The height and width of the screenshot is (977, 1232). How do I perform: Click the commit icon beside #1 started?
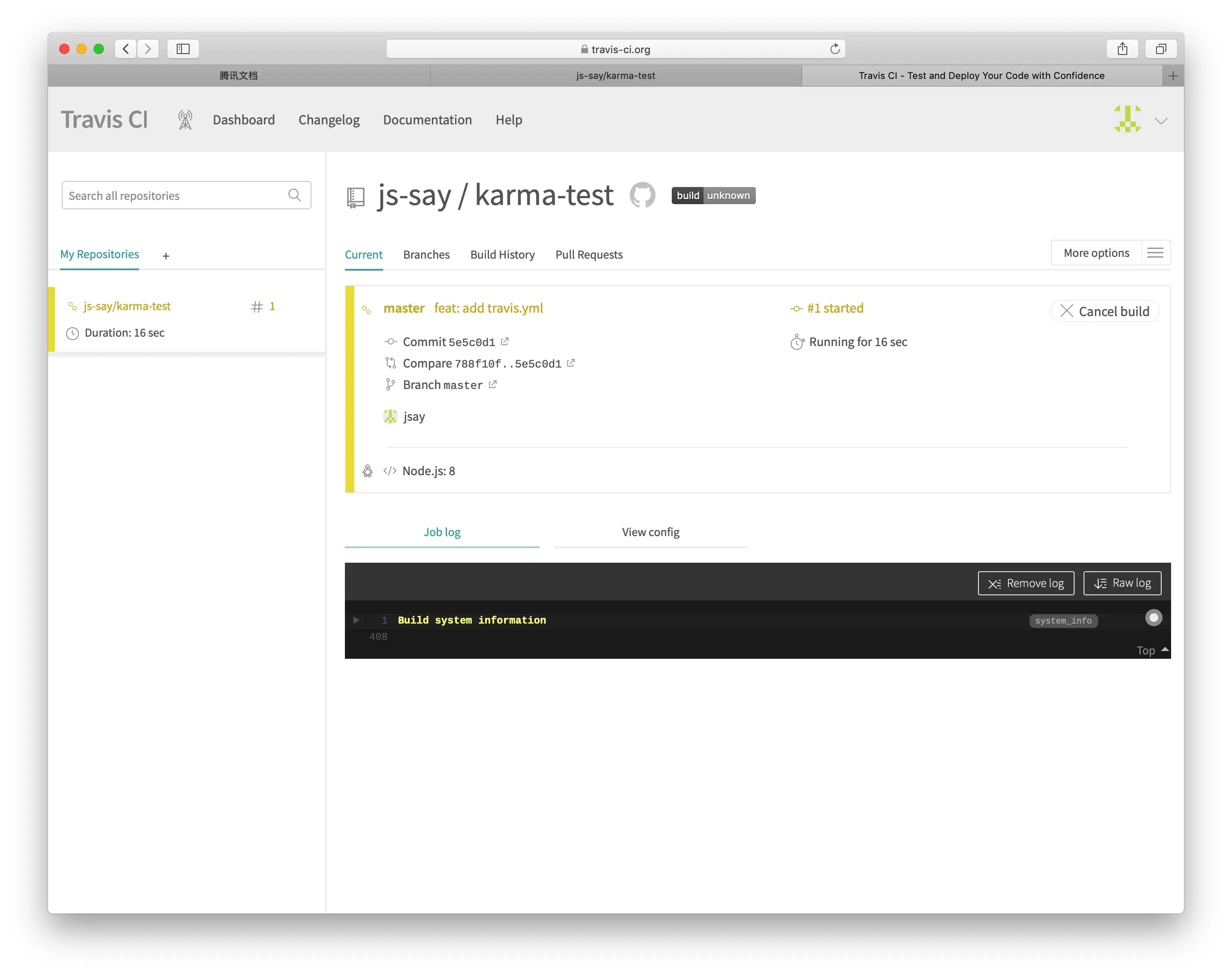797,308
